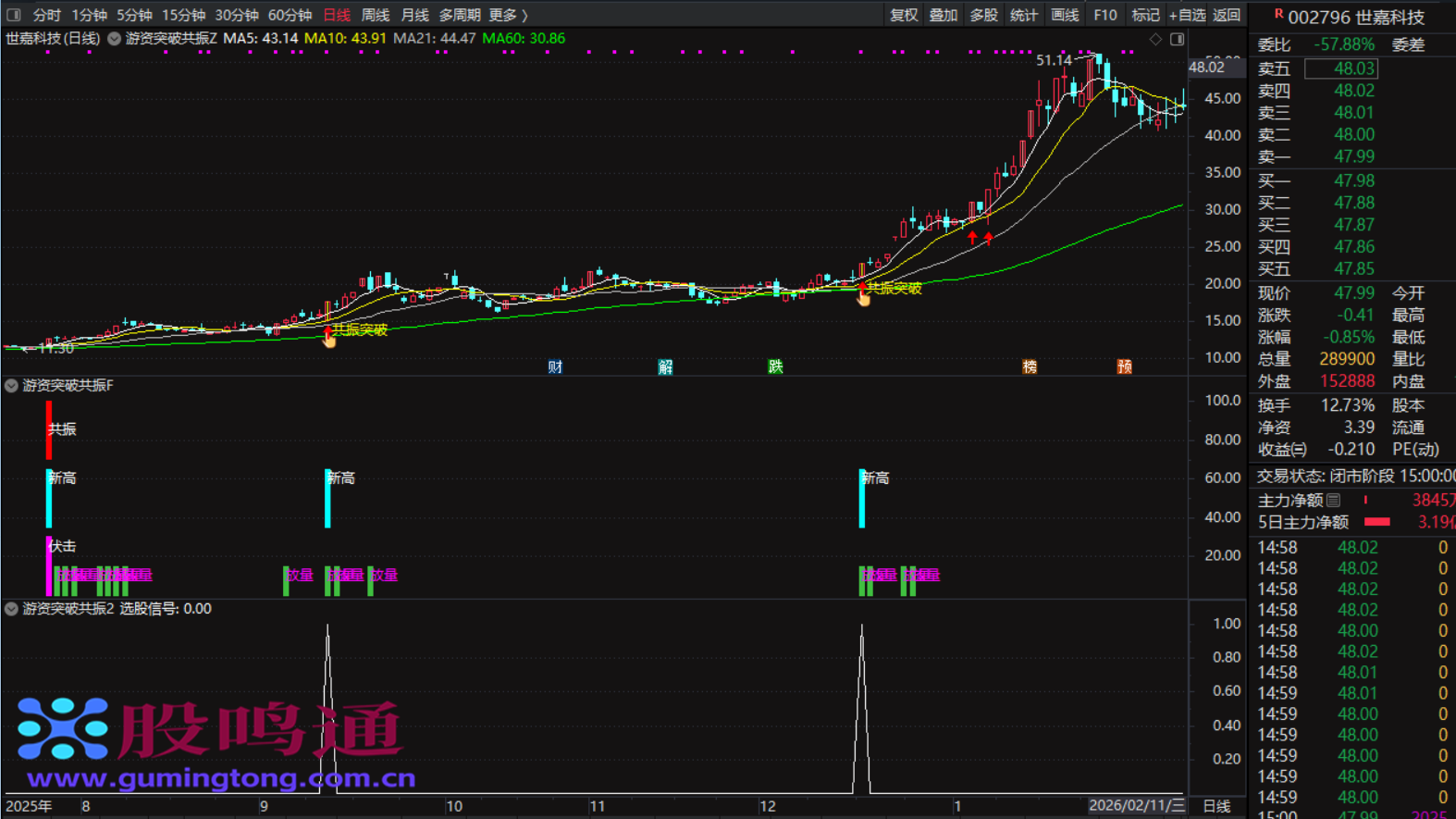Click the green 跌 event marker
The width and height of the screenshot is (1456, 819).
[x=775, y=366]
